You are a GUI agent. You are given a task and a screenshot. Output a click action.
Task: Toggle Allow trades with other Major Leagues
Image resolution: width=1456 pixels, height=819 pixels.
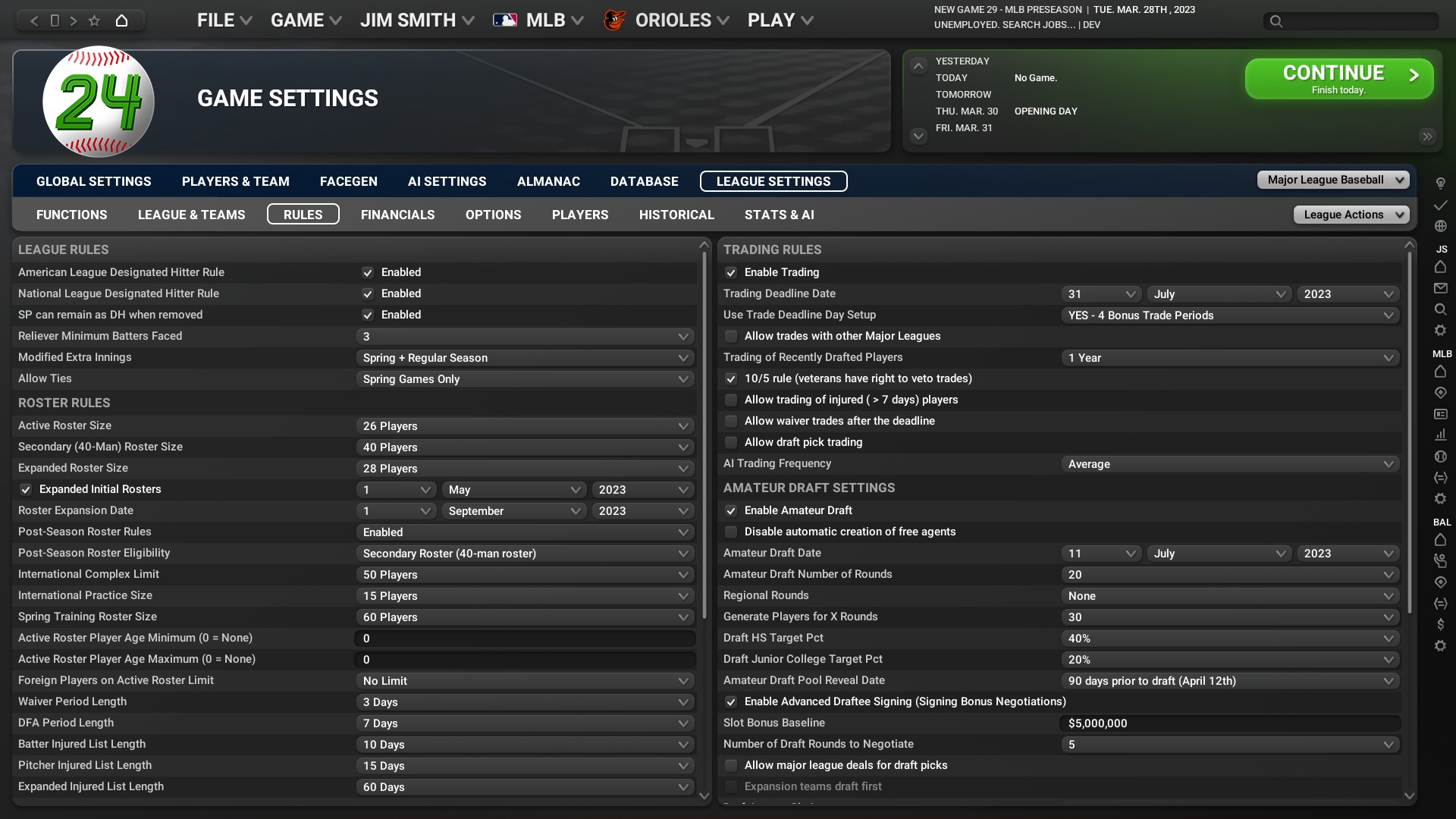tap(731, 335)
